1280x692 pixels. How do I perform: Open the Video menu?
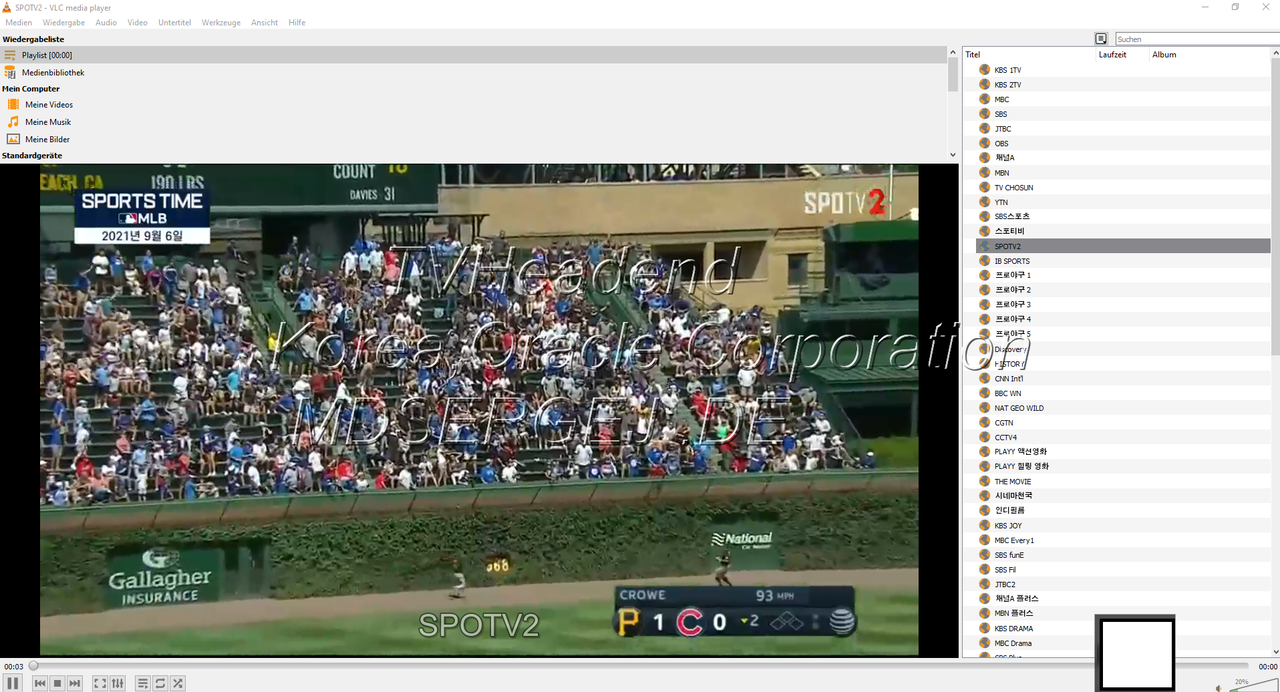tap(137, 22)
